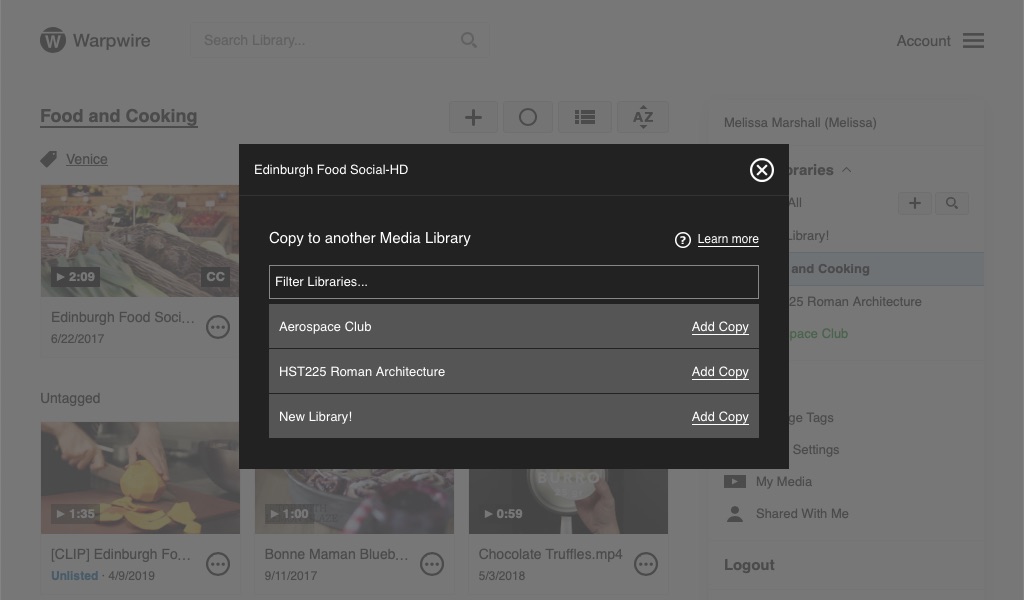Image resolution: width=1024 pixels, height=600 pixels.
Task: Open the AZ sort options
Action: coord(643,117)
